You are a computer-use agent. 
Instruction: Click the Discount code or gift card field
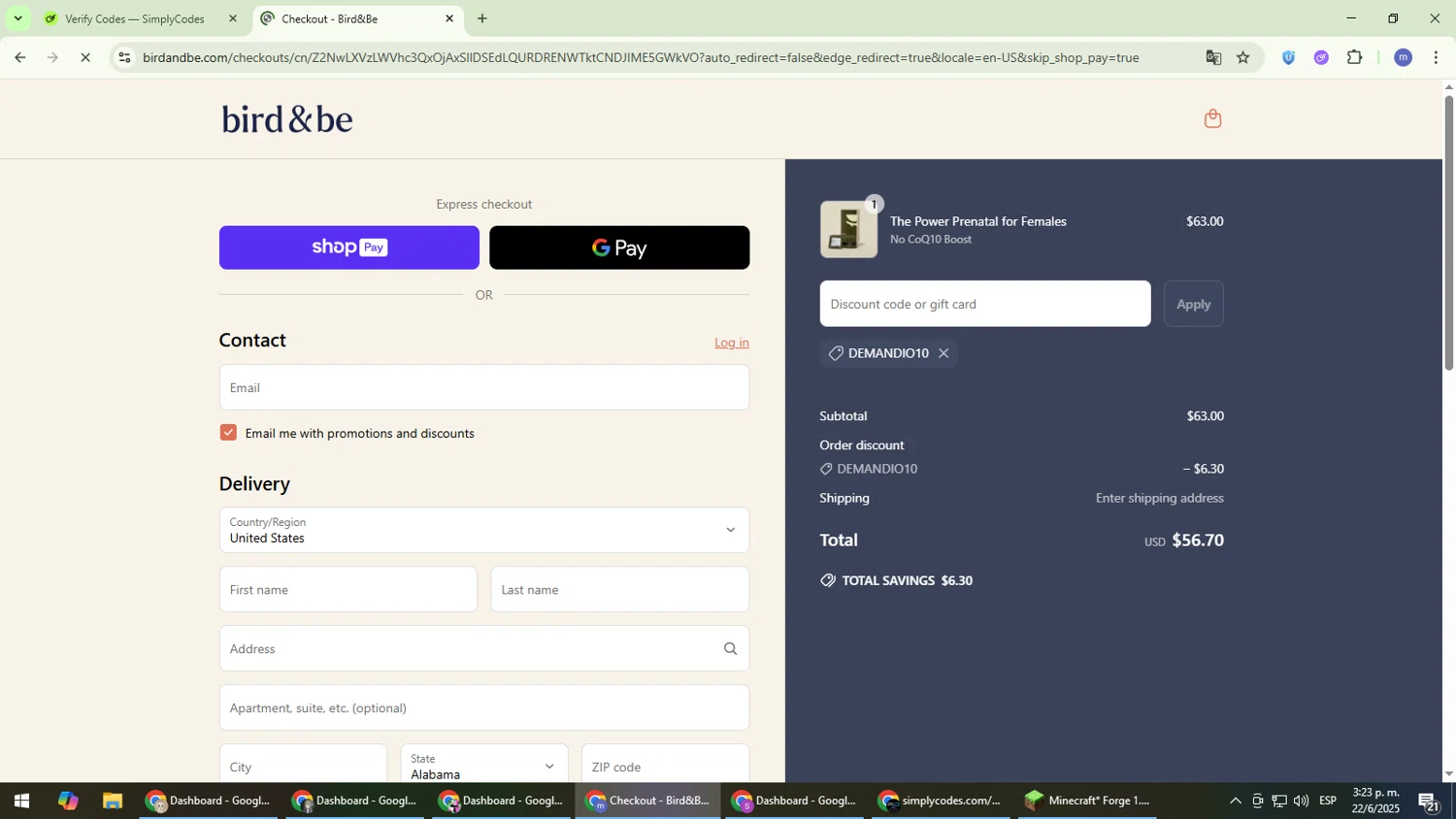click(985, 304)
